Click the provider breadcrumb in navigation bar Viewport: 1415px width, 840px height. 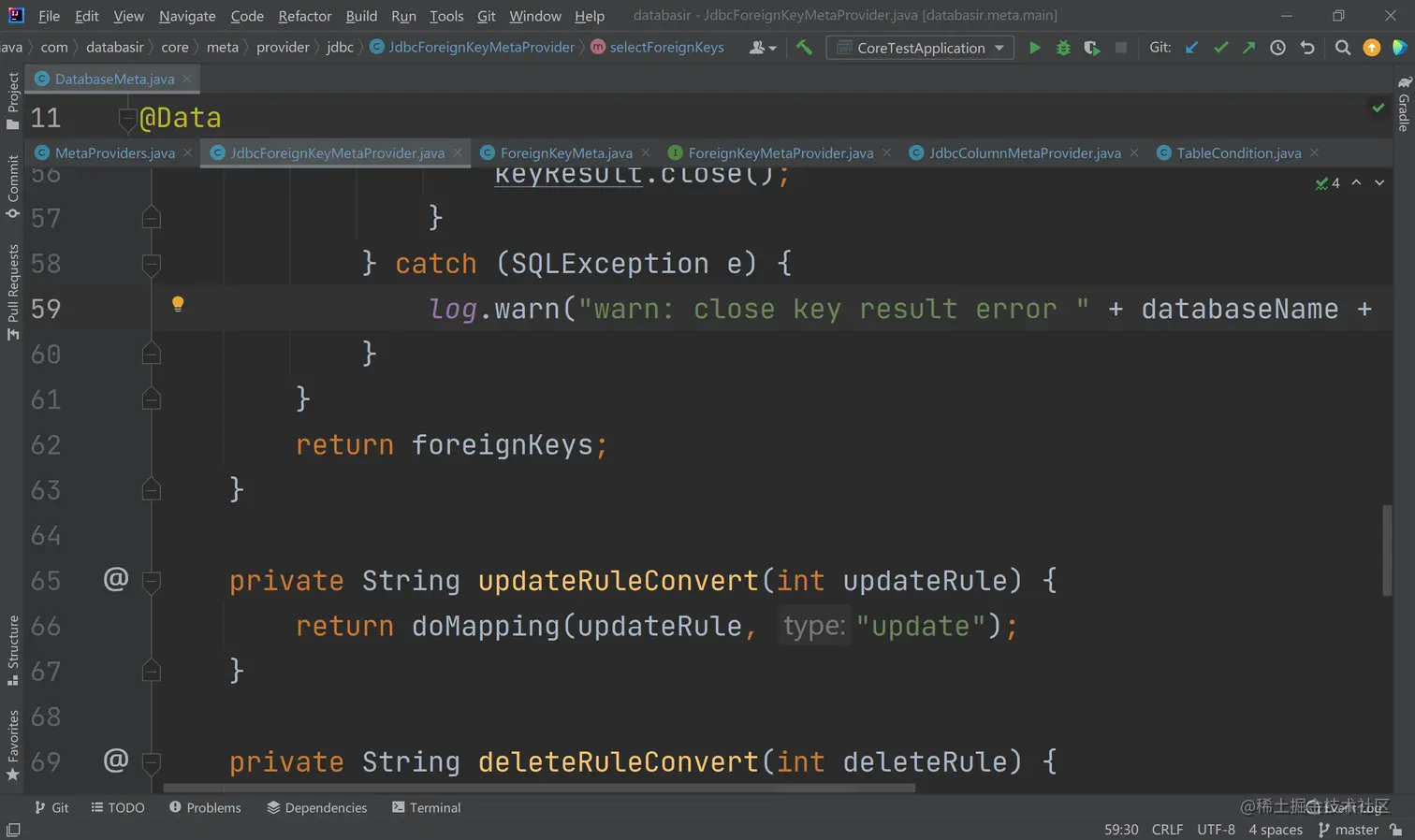pos(283,48)
